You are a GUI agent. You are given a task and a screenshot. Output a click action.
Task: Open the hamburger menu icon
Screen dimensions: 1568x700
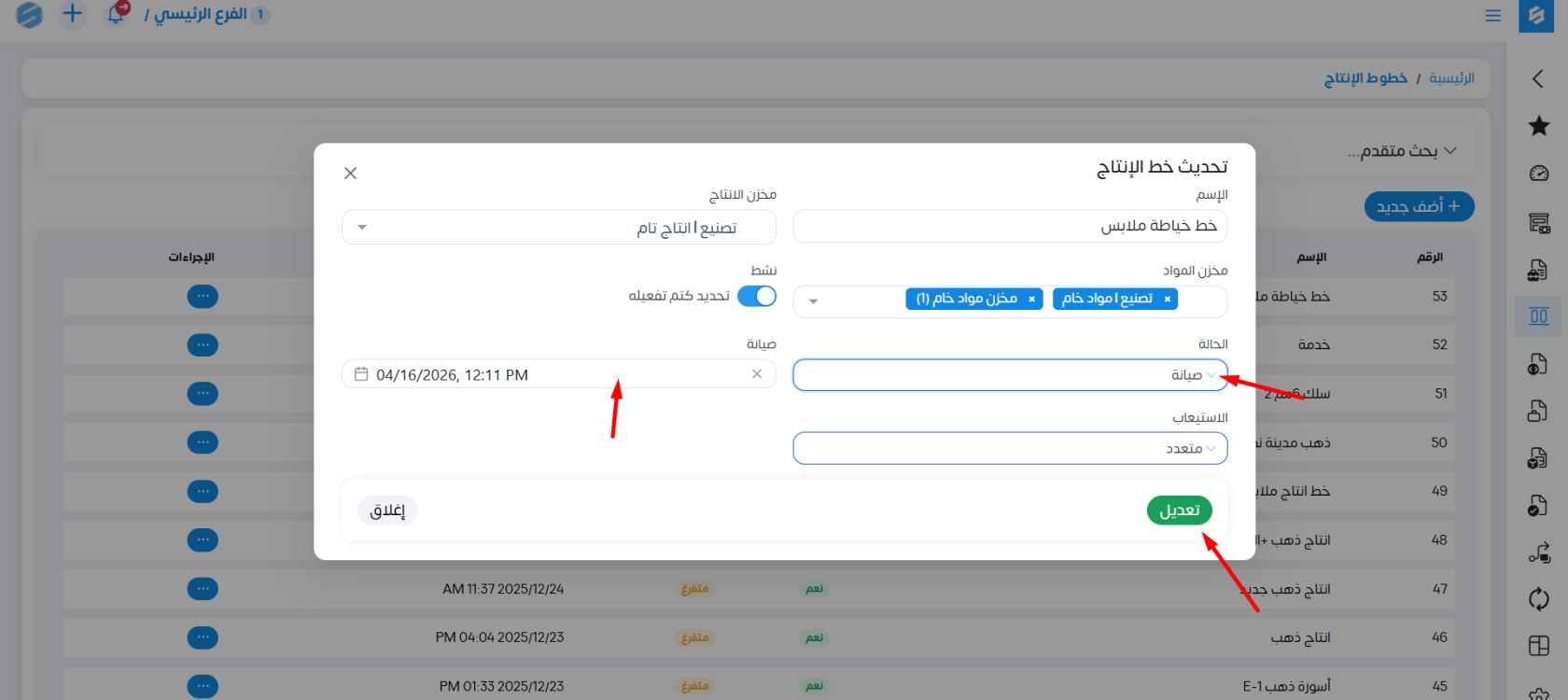click(x=1493, y=16)
